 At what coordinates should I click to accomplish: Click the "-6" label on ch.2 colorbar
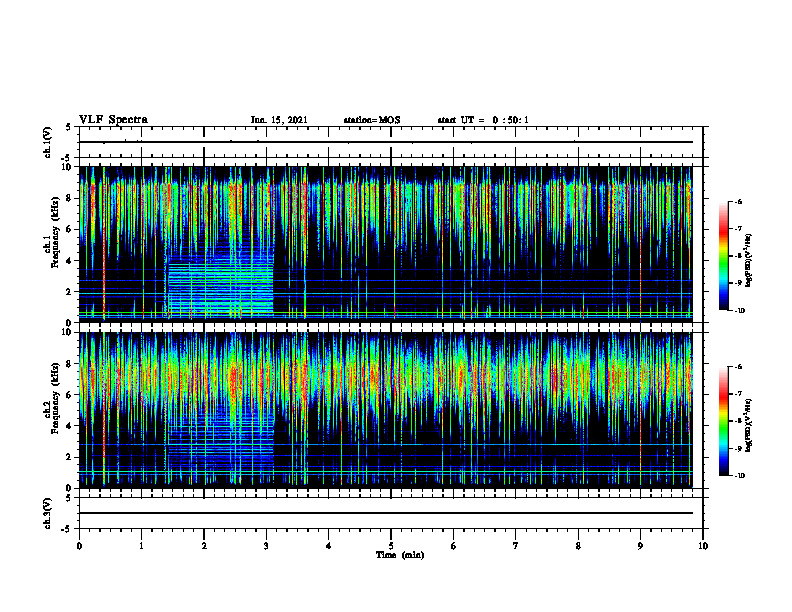pyautogui.click(x=738, y=367)
